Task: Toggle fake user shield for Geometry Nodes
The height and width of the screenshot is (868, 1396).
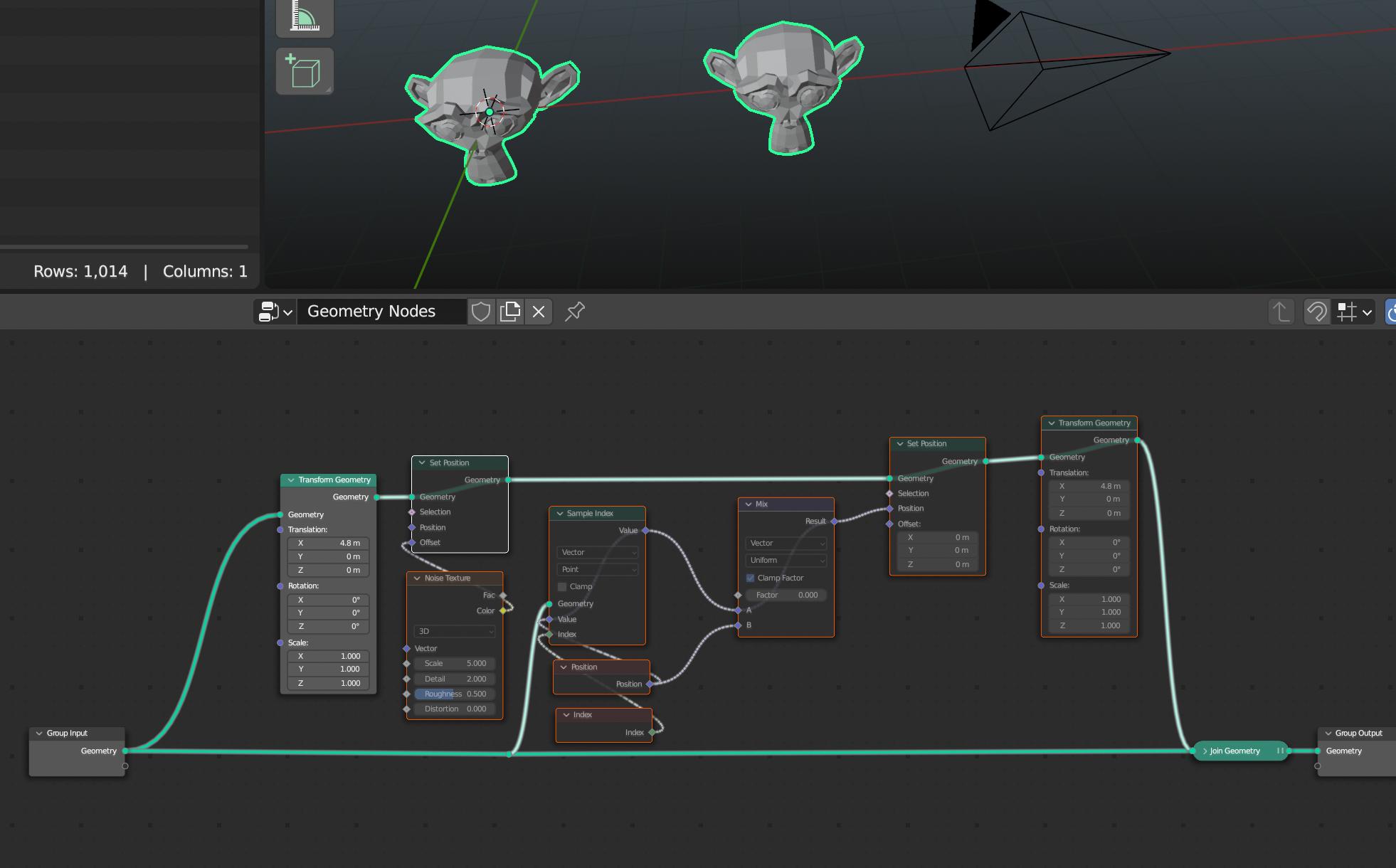Action: pyautogui.click(x=481, y=312)
